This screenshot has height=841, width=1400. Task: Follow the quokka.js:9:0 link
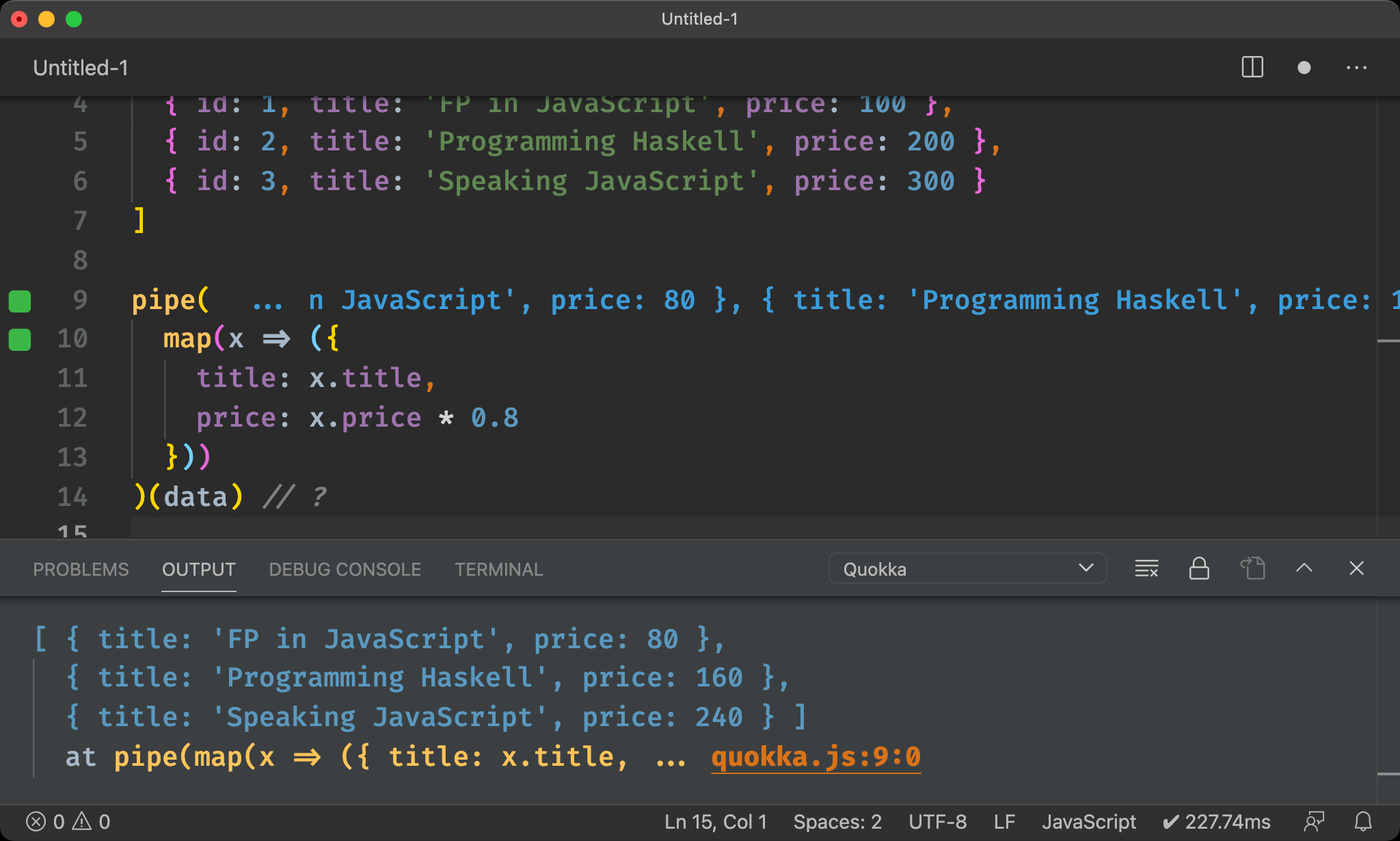(x=816, y=757)
